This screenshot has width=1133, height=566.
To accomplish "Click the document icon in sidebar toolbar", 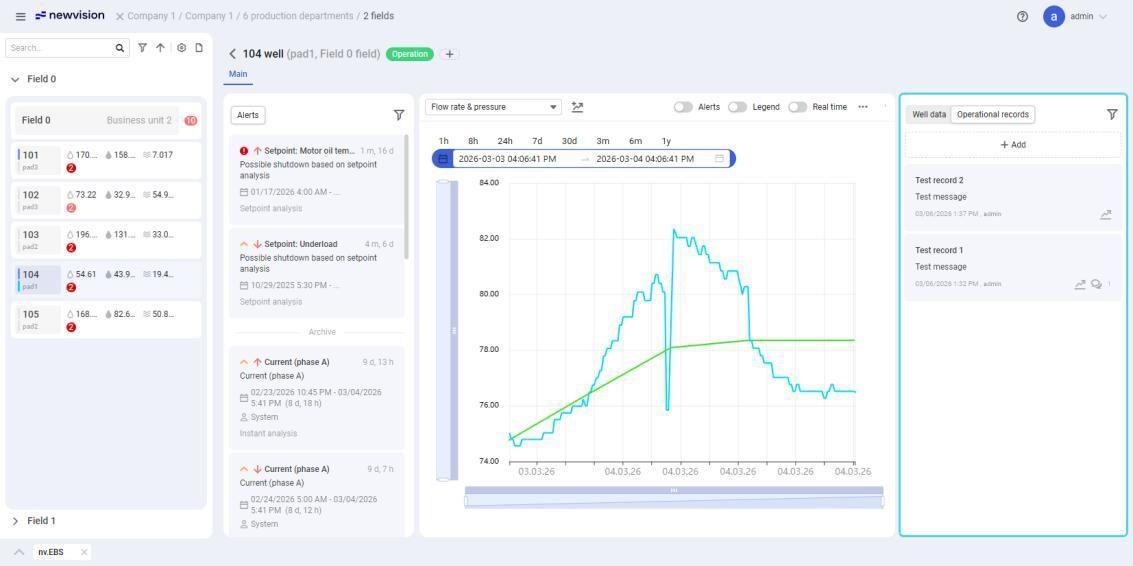I will [199, 48].
